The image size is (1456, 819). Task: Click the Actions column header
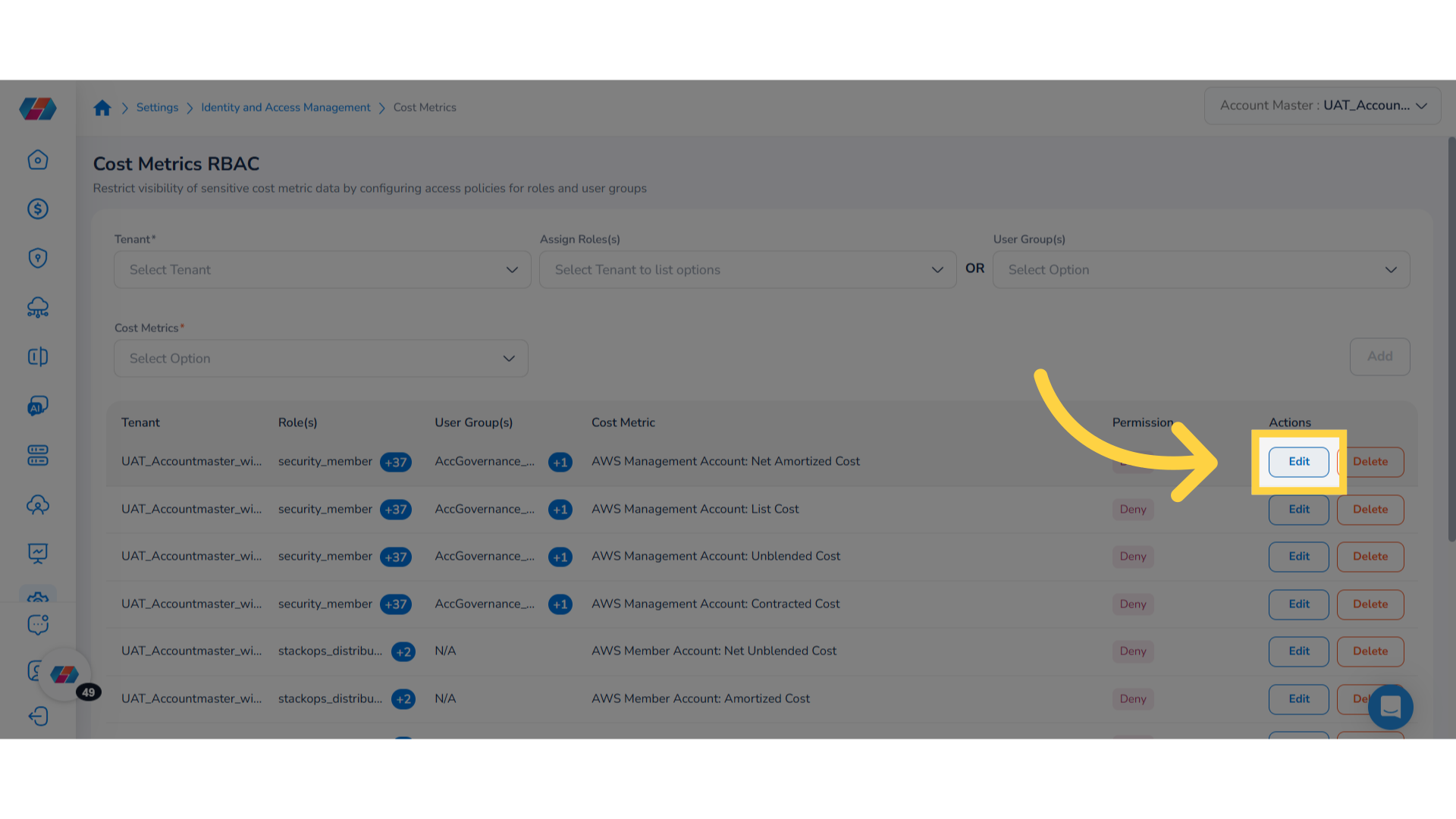(x=1289, y=423)
